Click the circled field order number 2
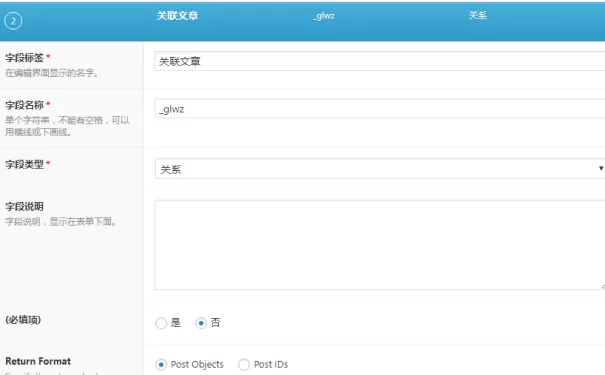 coord(13,21)
